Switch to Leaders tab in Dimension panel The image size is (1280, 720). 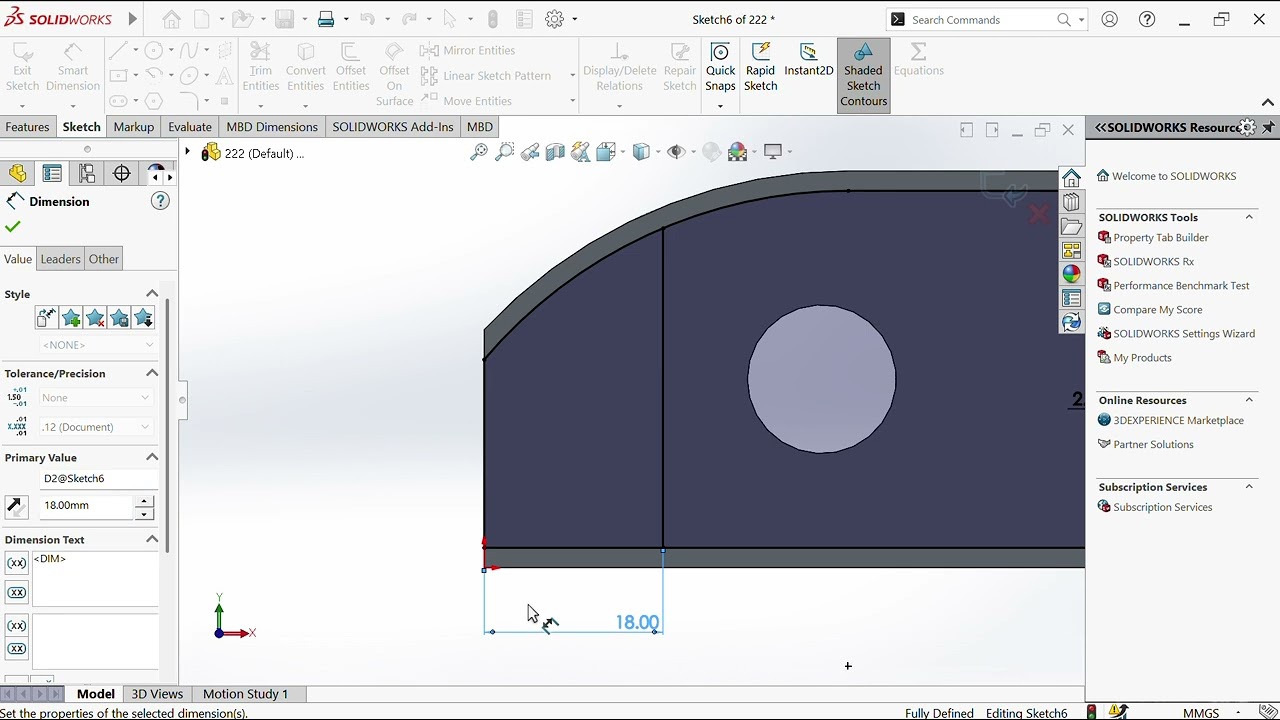pos(60,259)
